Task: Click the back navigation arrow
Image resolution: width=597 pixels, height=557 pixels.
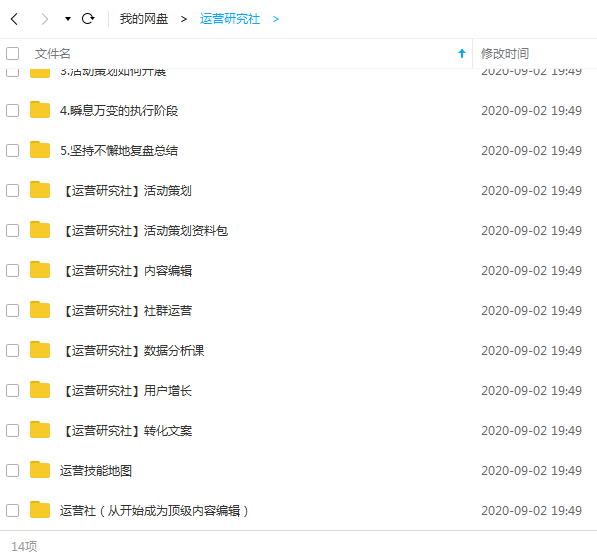Action: pyautogui.click(x=14, y=19)
